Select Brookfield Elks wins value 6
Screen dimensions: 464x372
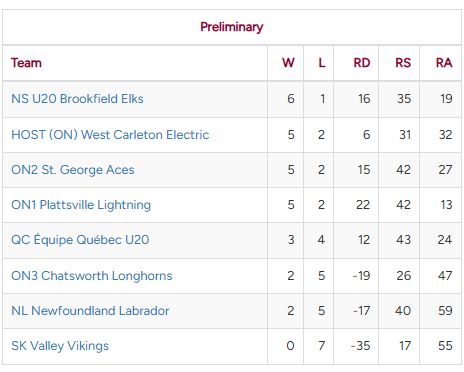point(291,99)
